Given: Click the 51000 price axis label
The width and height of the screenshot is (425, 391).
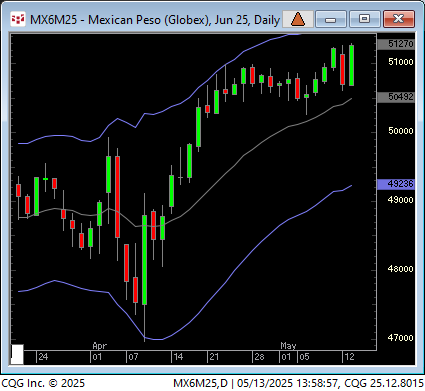Looking at the screenshot, I should (x=400, y=62).
